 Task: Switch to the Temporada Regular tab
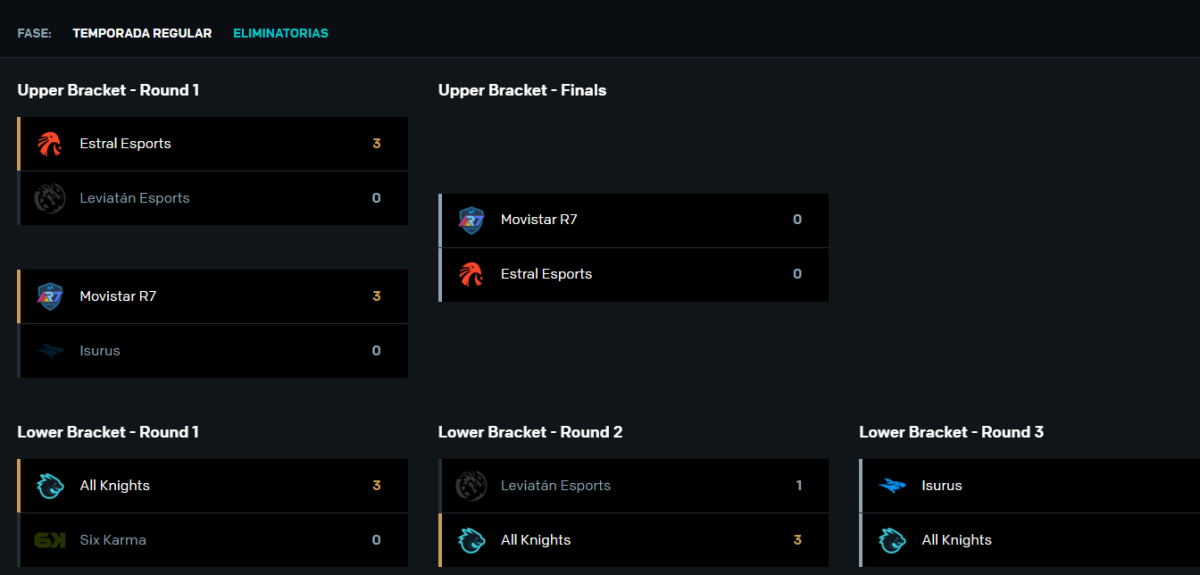coord(142,33)
